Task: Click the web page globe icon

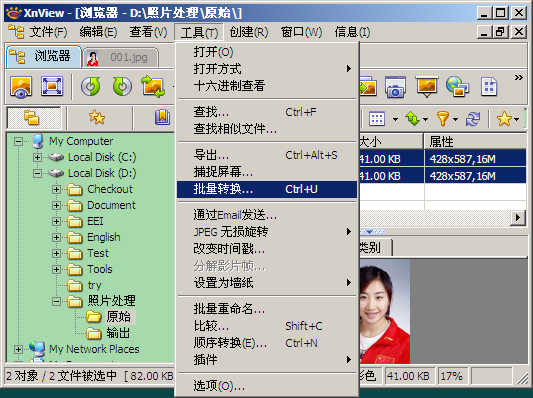Action: coord(458,86)
